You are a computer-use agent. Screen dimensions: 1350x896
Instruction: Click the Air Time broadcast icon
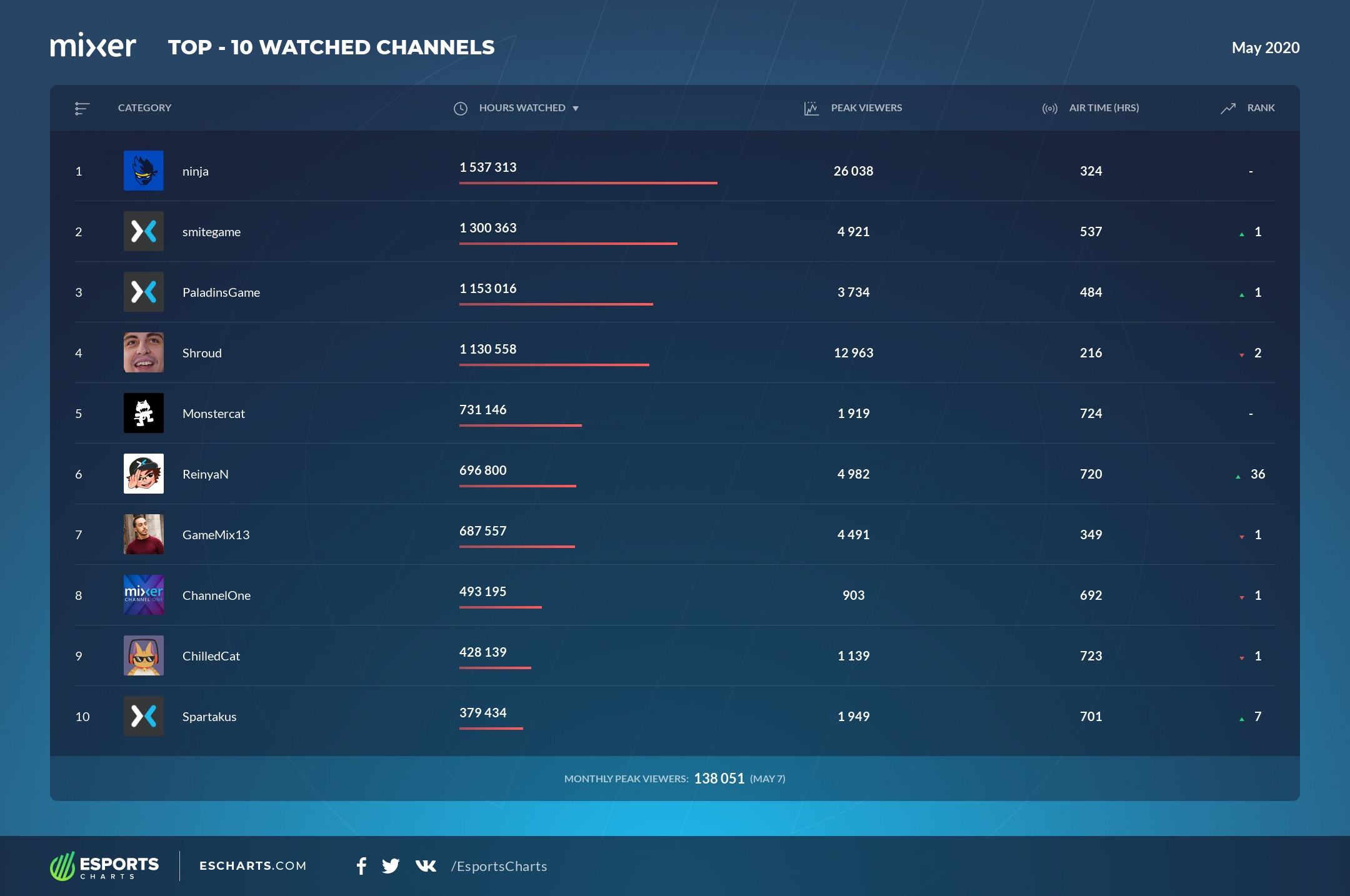pyautogui.click(x=1050, y=109)
